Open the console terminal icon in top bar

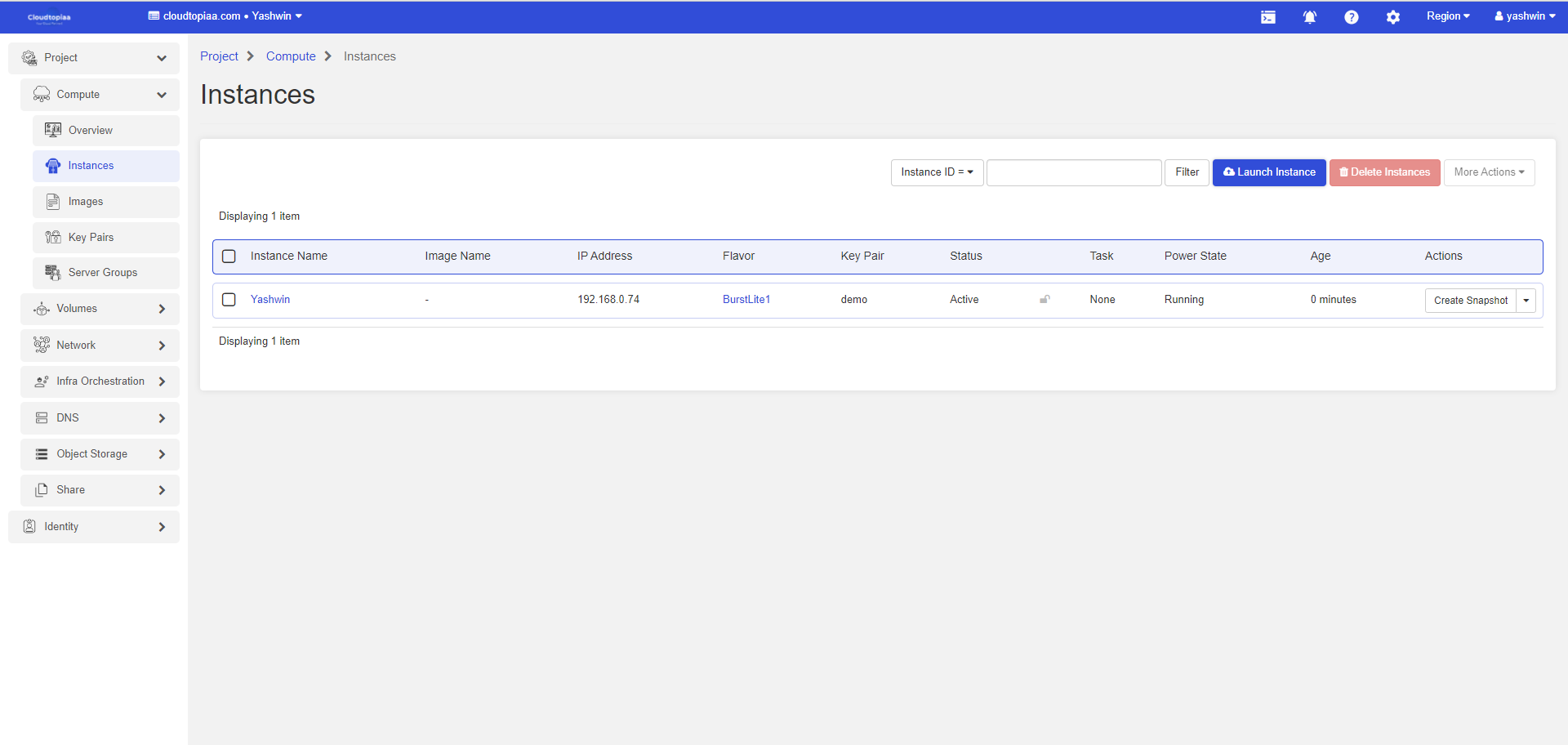pyautogui.click(x=1267, y=17)
